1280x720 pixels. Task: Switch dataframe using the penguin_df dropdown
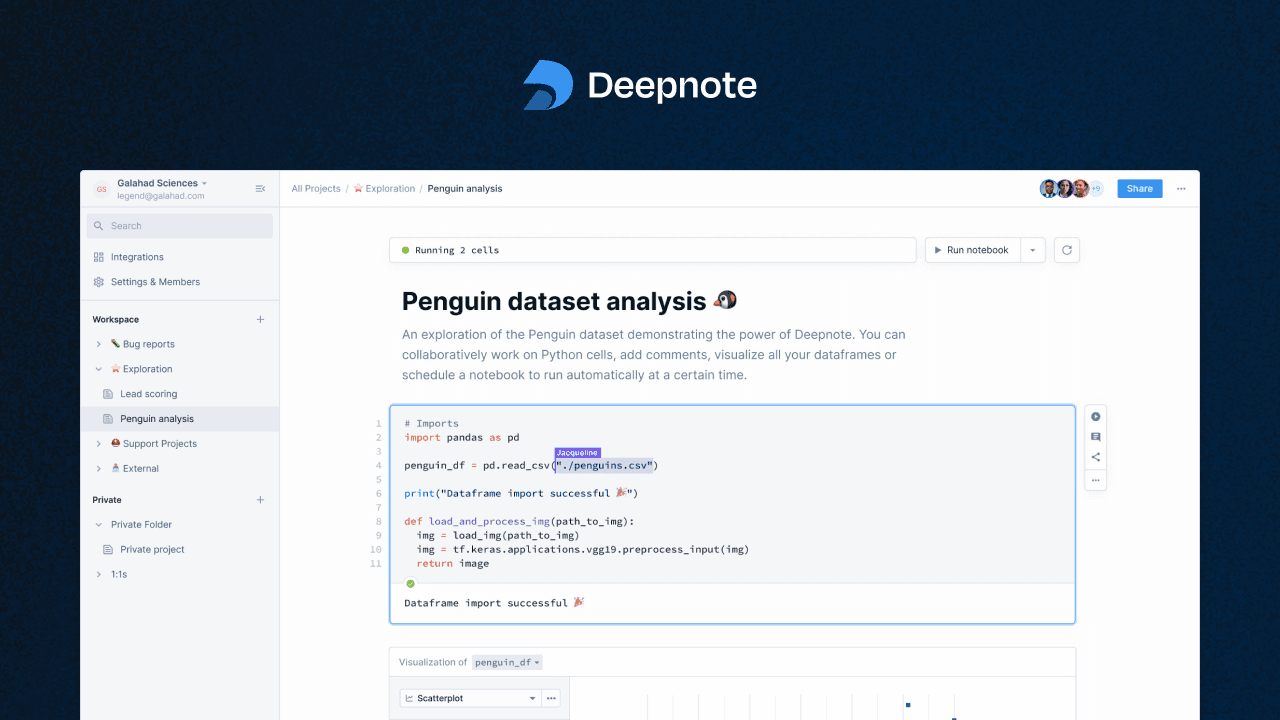pyautogui.click(x=505, y=661)
